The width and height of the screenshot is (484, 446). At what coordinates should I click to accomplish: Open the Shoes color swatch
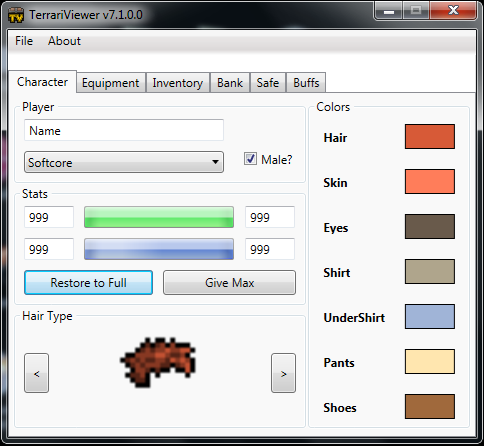click(x=430, y=406)
